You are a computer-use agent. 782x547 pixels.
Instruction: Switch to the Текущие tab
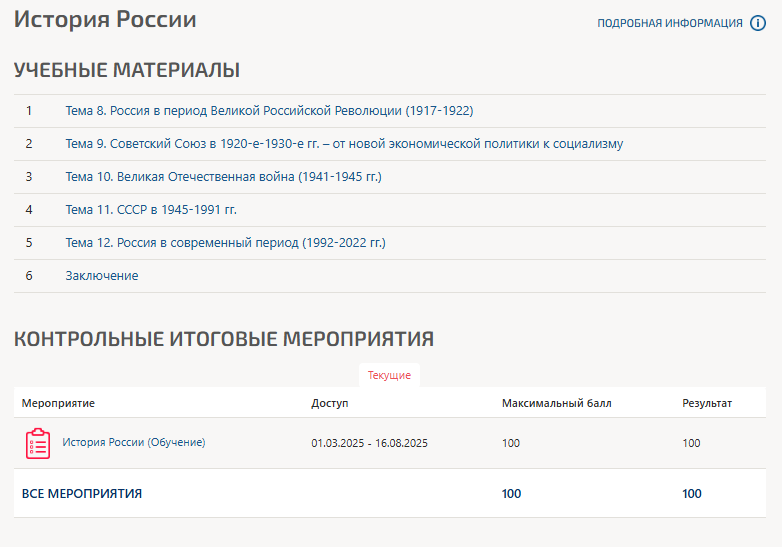click(x=389, y=375)
